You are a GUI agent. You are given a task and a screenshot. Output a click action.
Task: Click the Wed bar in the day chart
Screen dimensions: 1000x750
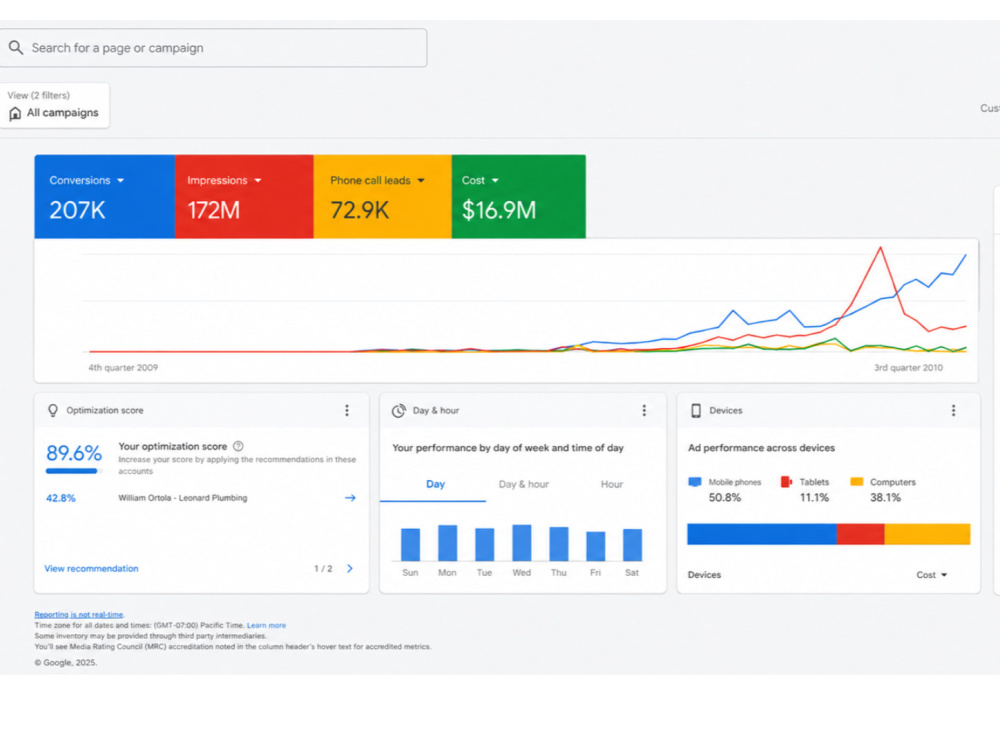click(x=522, y=543)
